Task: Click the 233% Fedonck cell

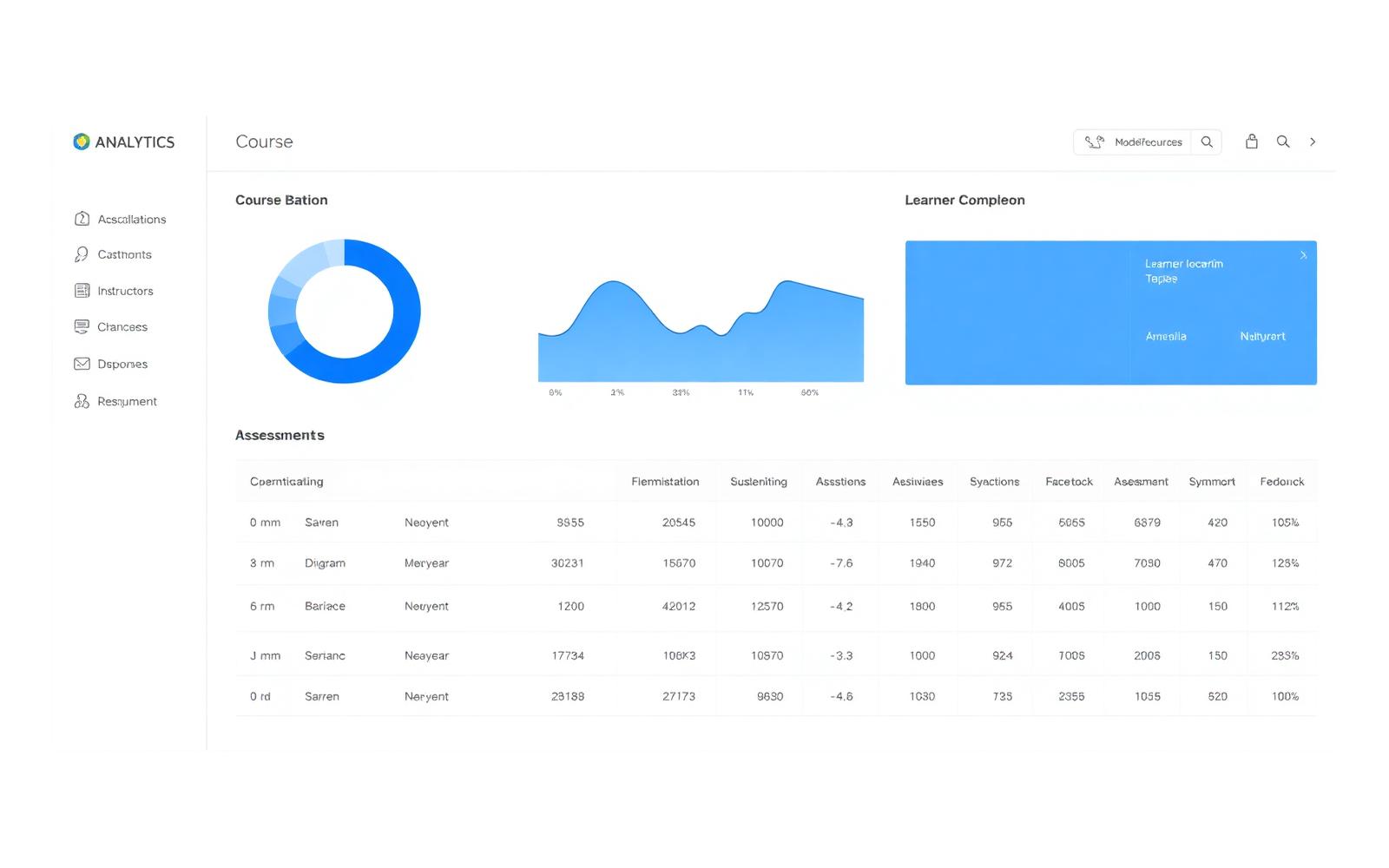Action: (1285, 655)
